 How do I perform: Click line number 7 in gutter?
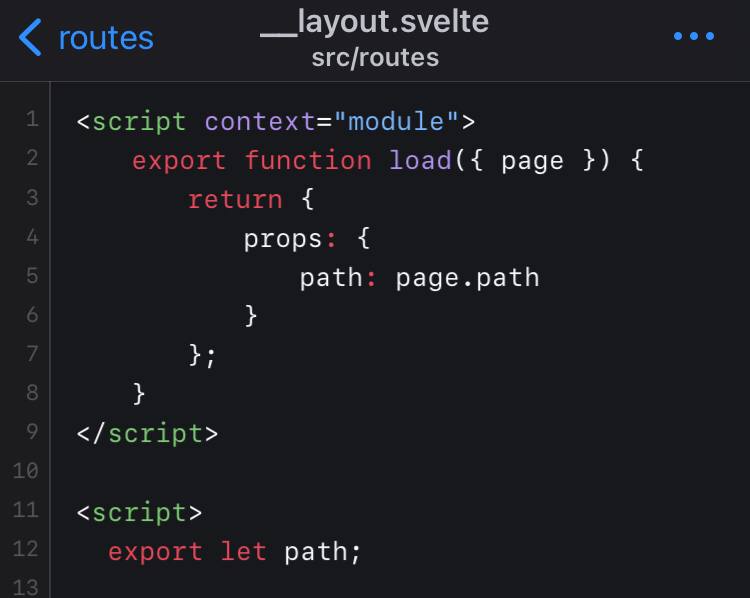pos(32,354)
